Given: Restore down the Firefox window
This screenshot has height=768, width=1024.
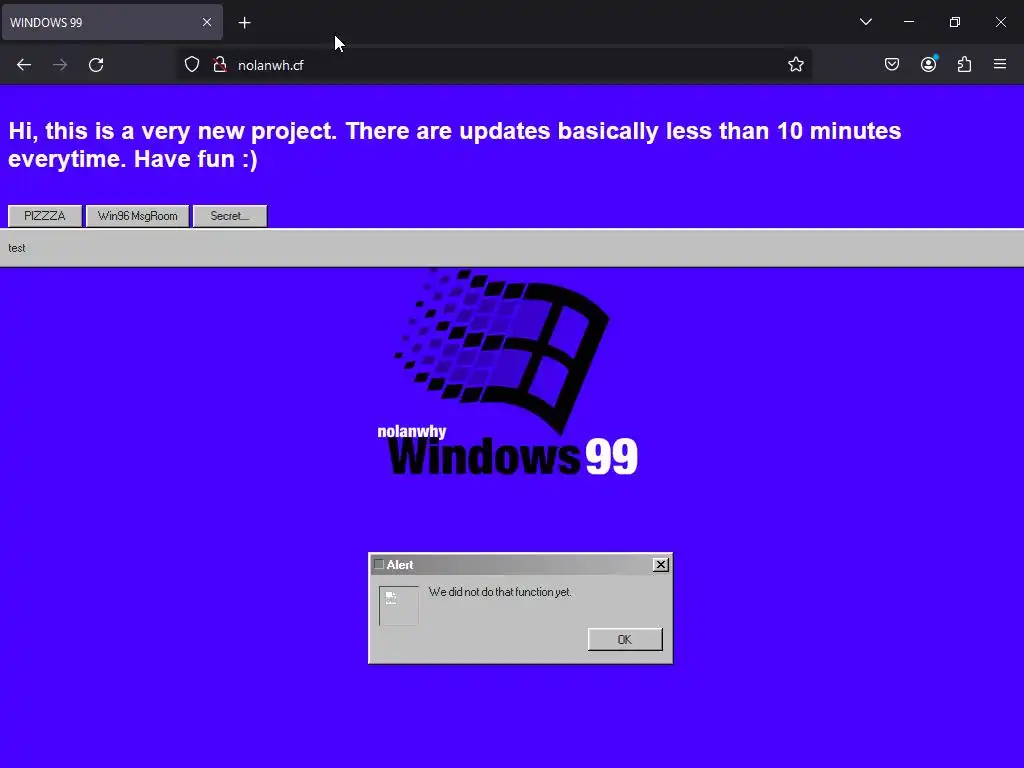Looking at the screenshot, I should 955,22.
